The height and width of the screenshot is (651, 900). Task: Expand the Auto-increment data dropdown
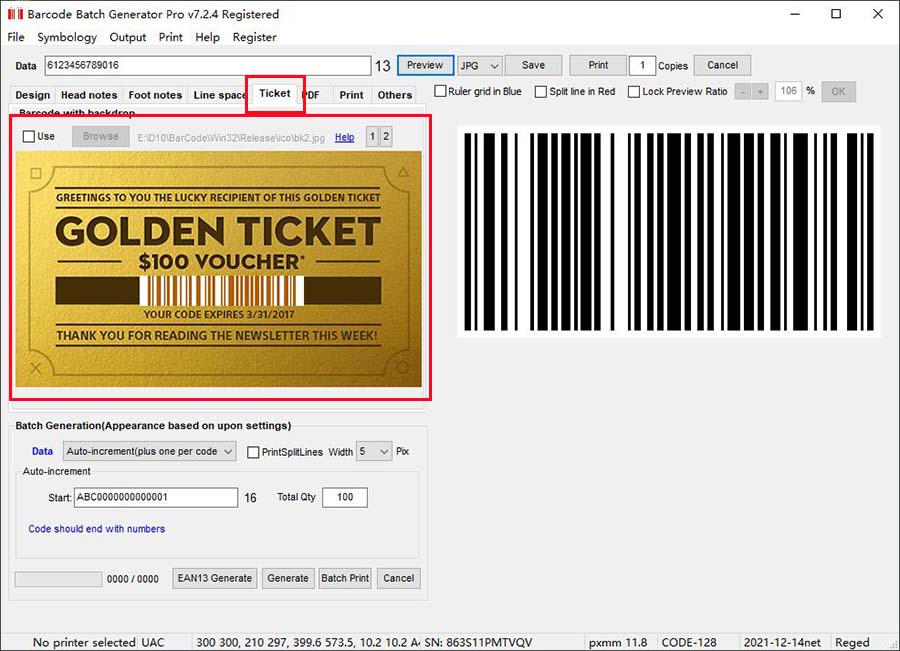[x=149, y=452]
